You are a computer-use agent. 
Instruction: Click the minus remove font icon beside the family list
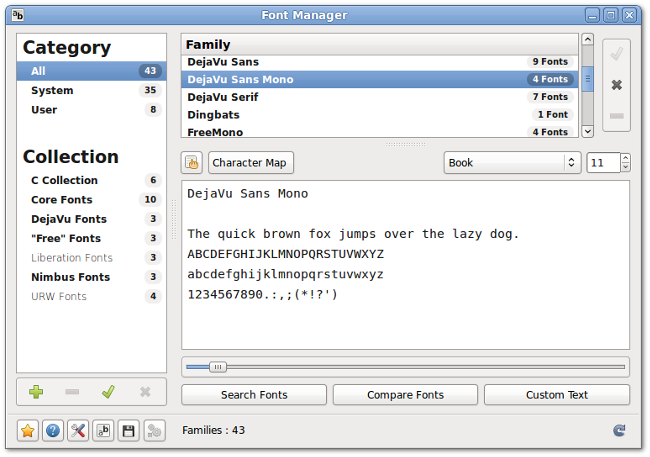[616, 116]
